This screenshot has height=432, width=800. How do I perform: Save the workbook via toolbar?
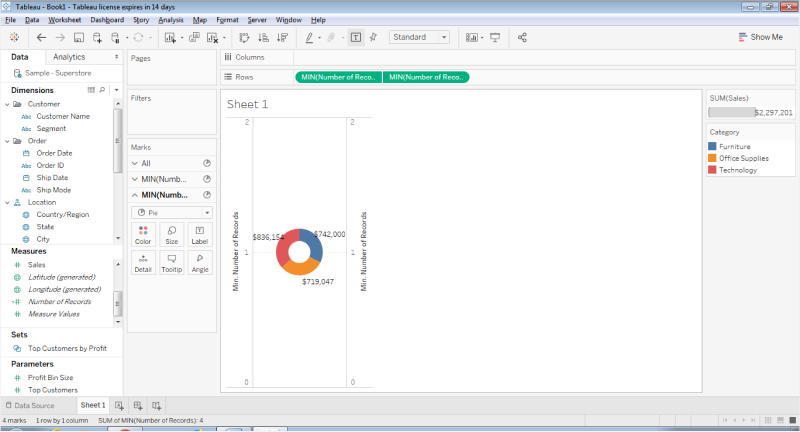click(x=79, y=37)
